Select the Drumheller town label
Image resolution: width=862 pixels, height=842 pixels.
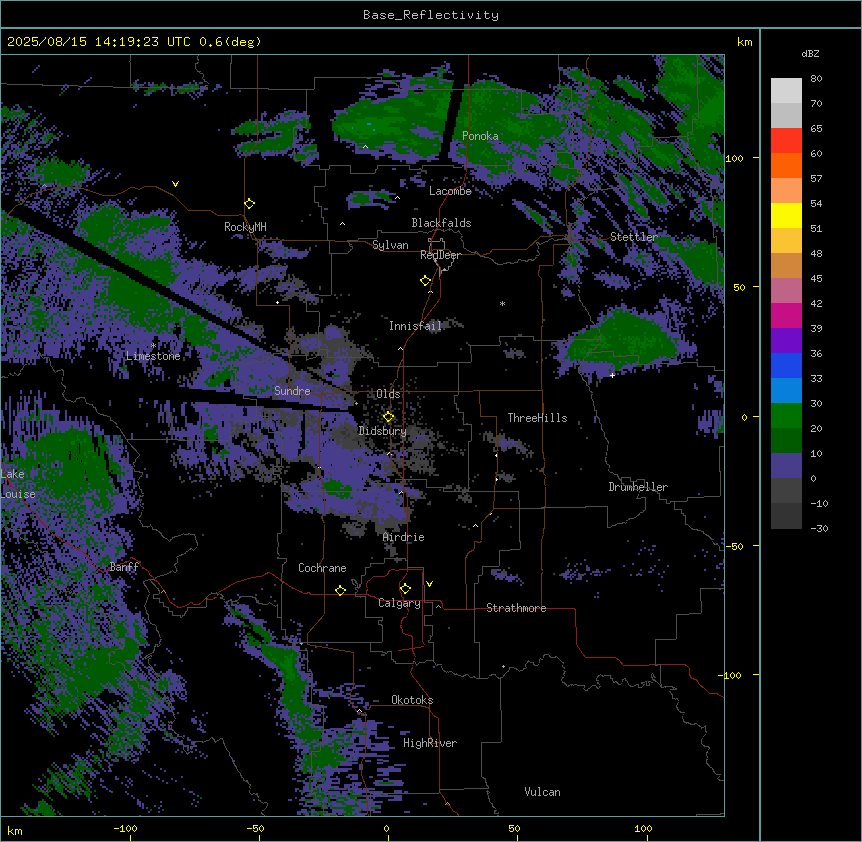click(638, 487)
